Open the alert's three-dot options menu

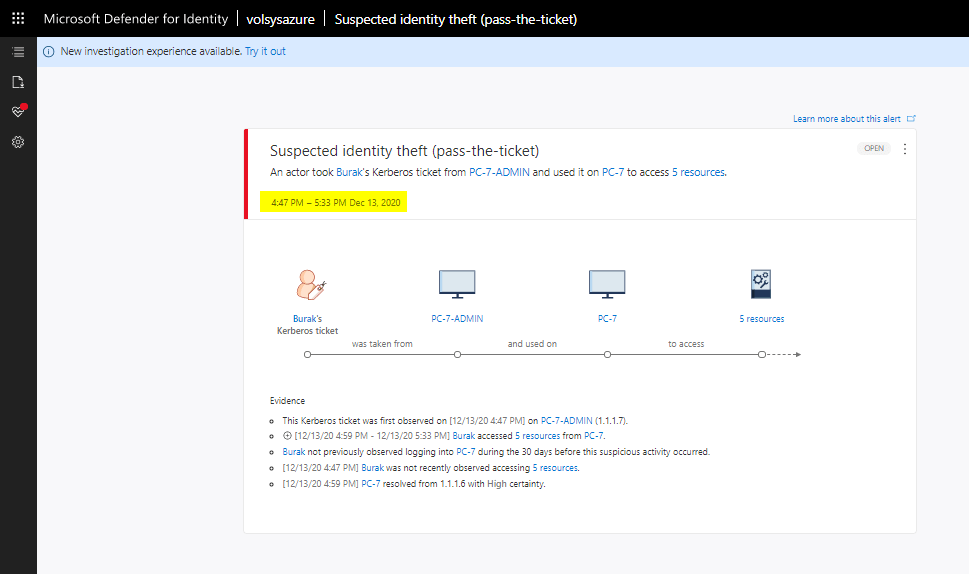[x=905, y=149]
